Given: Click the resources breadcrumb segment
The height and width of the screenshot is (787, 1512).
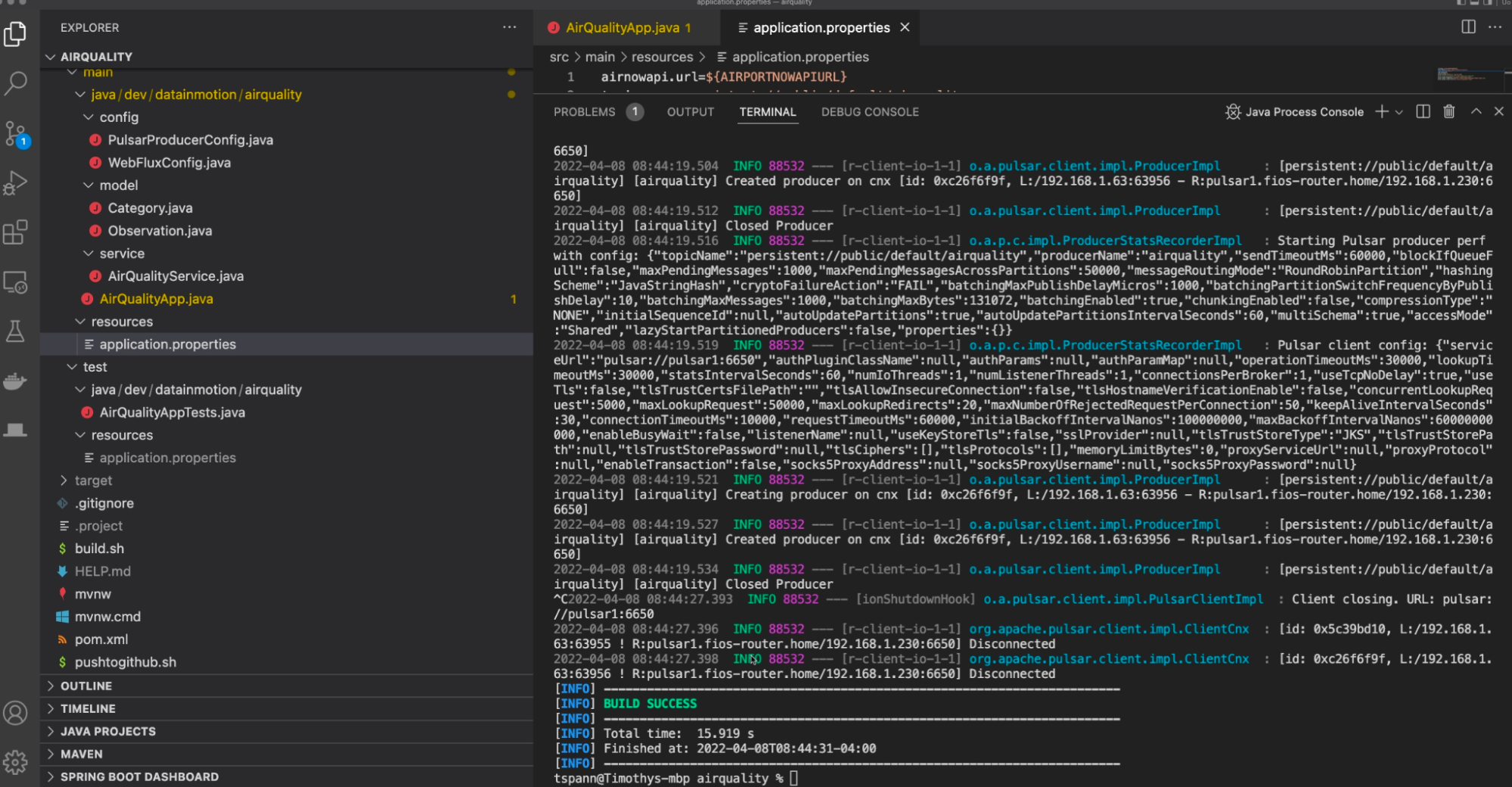Looking at the screenshot, I should [x=662, y=57].
